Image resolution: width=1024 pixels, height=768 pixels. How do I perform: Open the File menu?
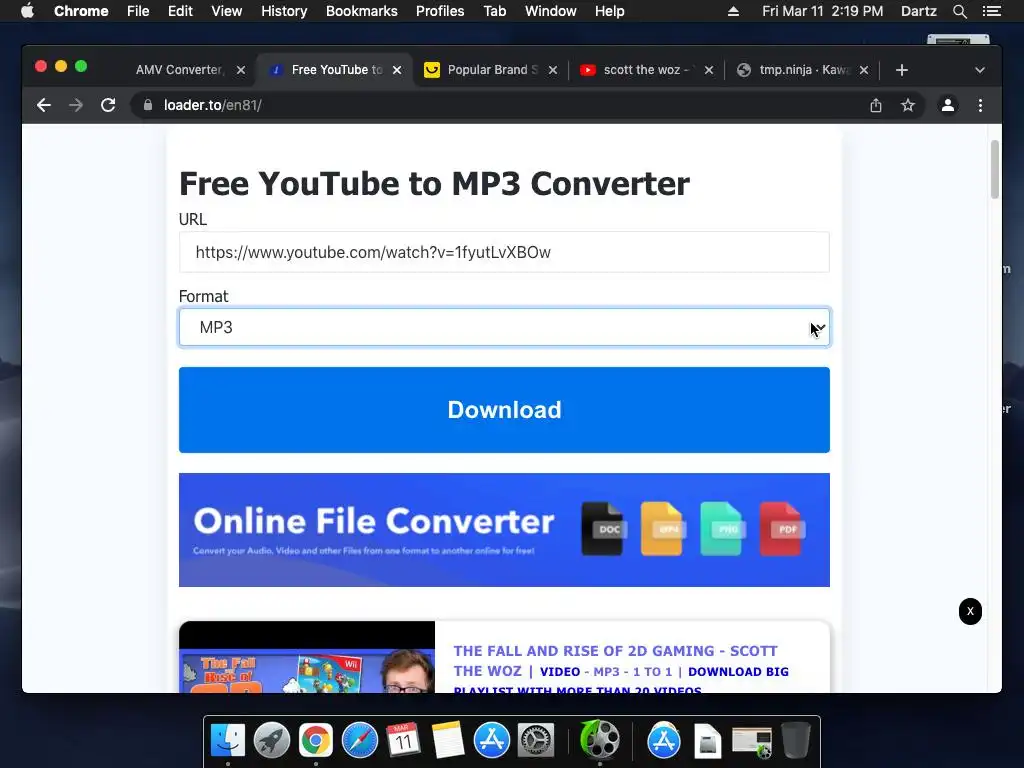[x=138, y=11]
